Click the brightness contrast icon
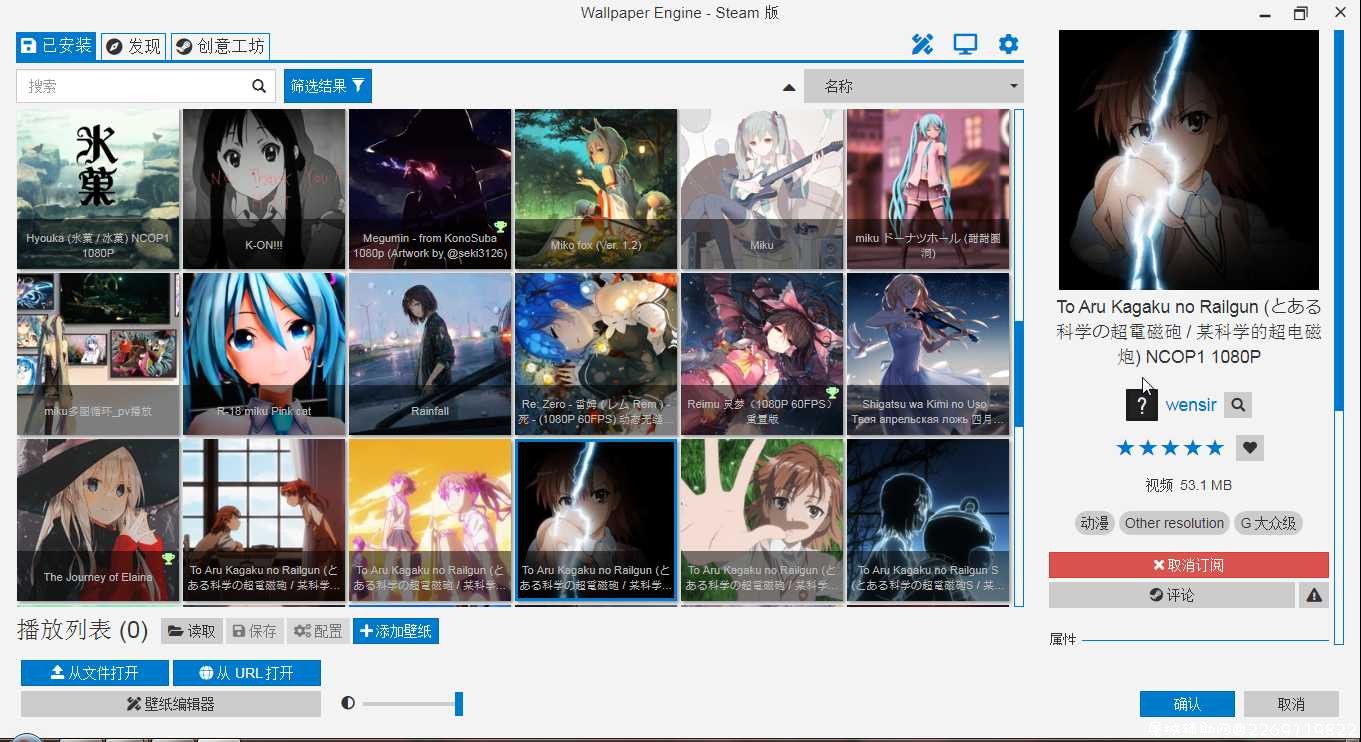The height and width of the screenshot is (742, 1361). pos(348,703)
